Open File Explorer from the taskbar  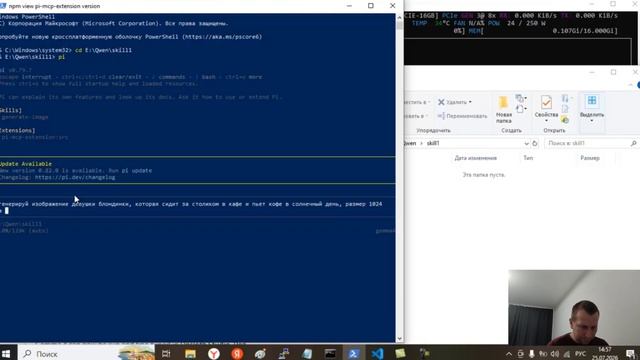(190, 353)
